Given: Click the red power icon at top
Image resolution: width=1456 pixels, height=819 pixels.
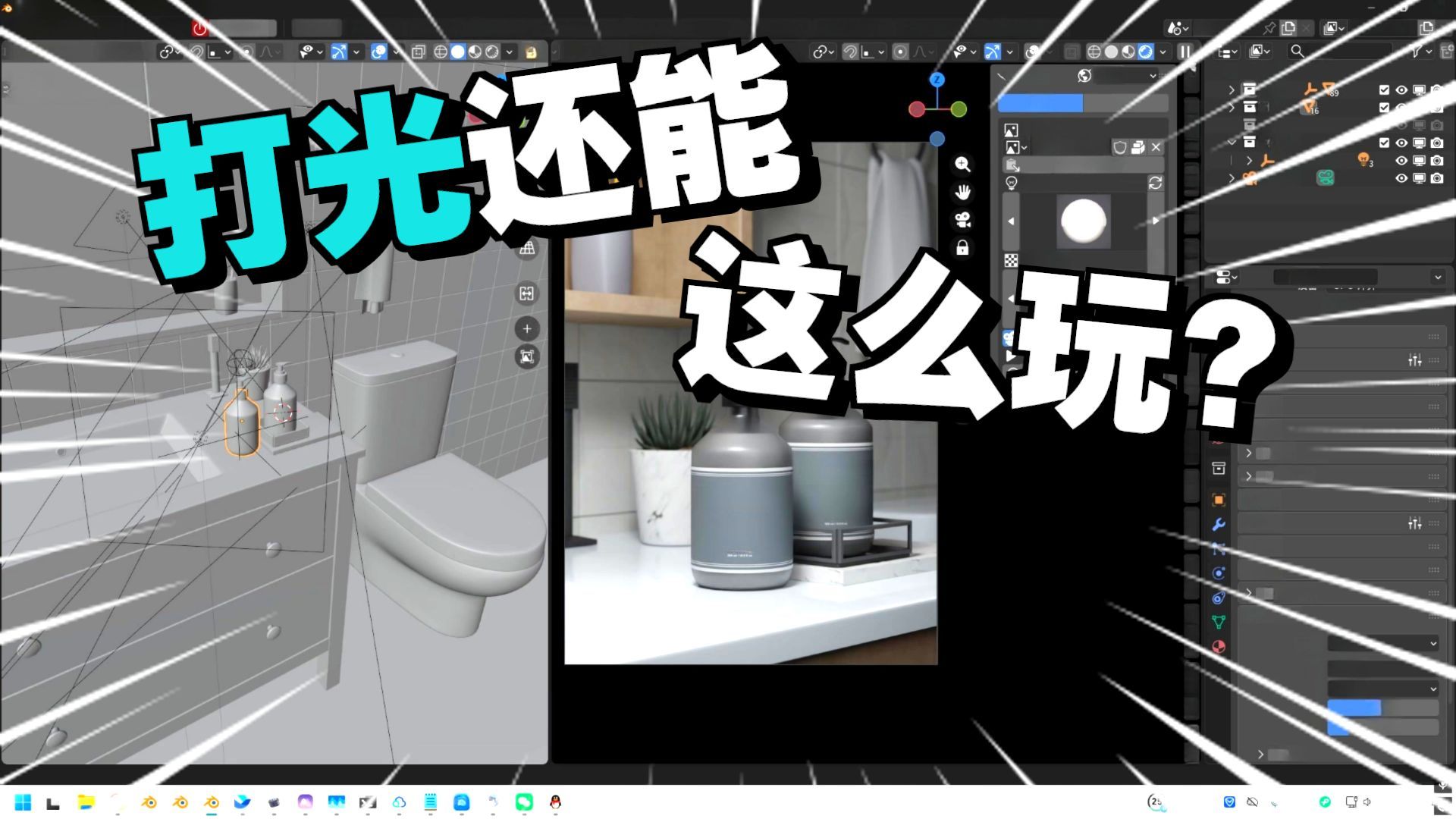Looking at the screenshot, I should (x=199, y=28).
